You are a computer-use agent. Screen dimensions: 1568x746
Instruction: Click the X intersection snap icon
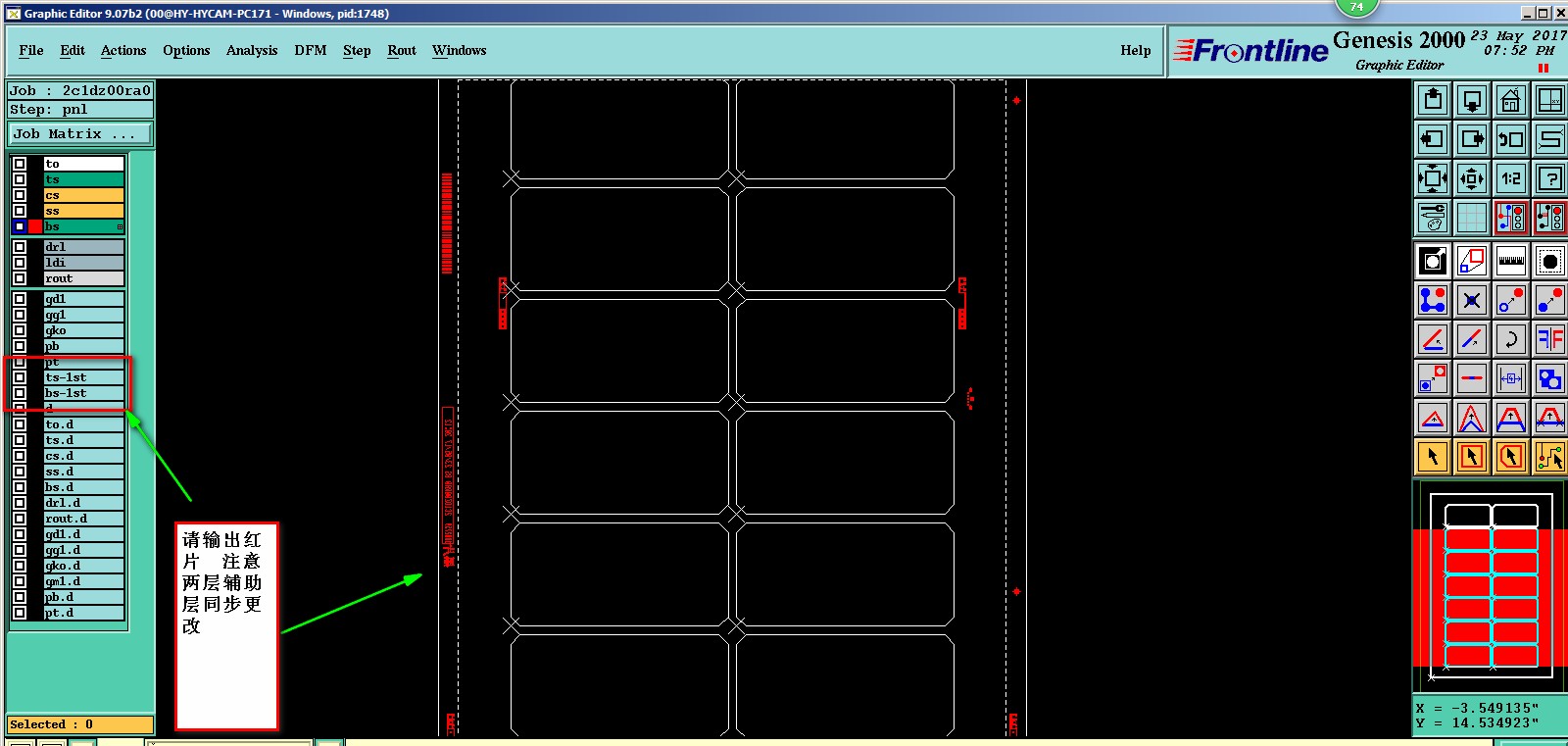[x=1472, y=301]
